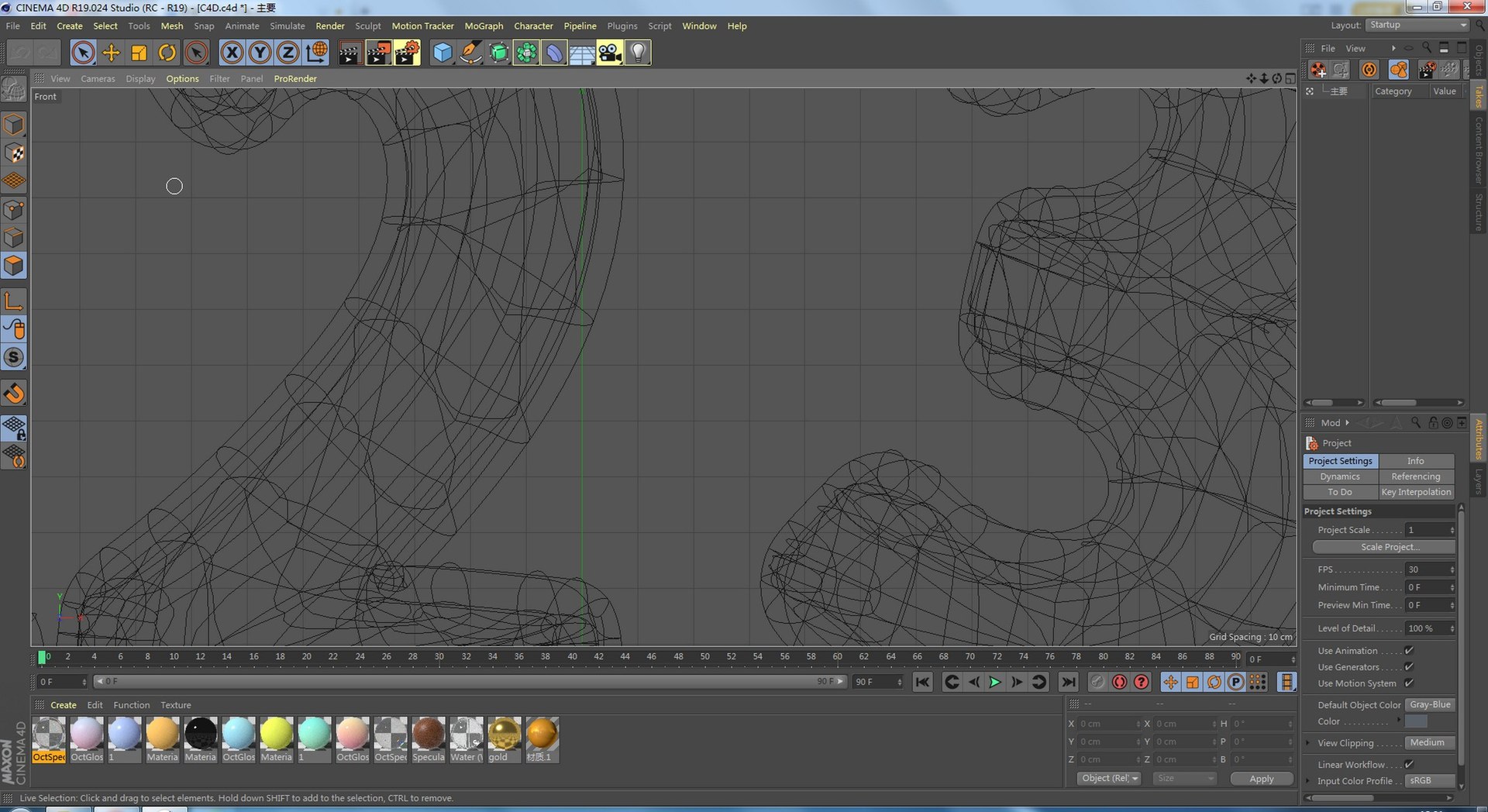Toggle Use Animation checkbox
The image size is (1488, 812).
1409,651
